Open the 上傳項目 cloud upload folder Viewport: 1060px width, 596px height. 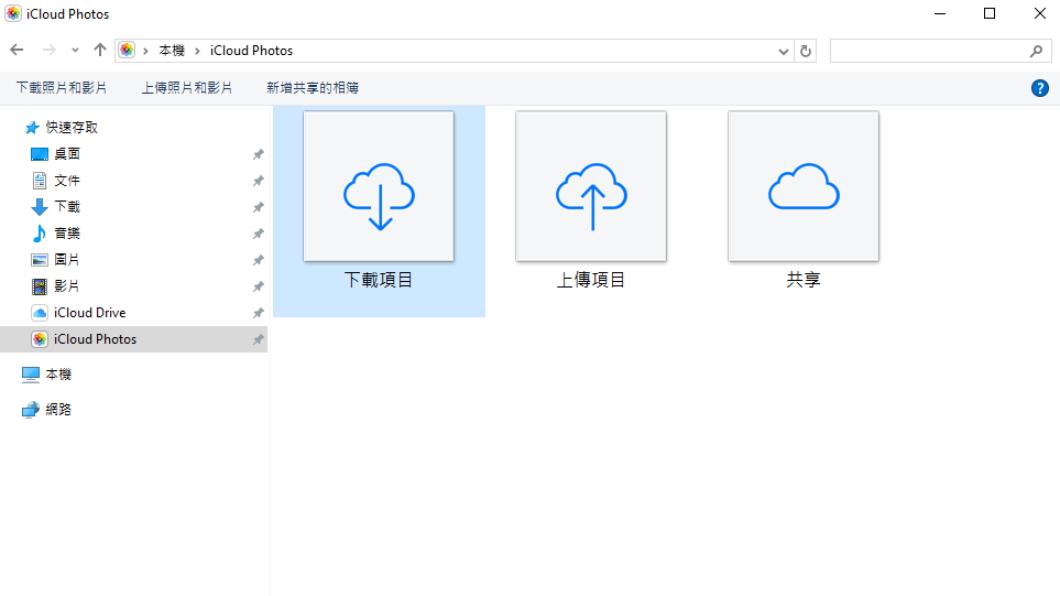pyautogui.click(x=591, y=201)
